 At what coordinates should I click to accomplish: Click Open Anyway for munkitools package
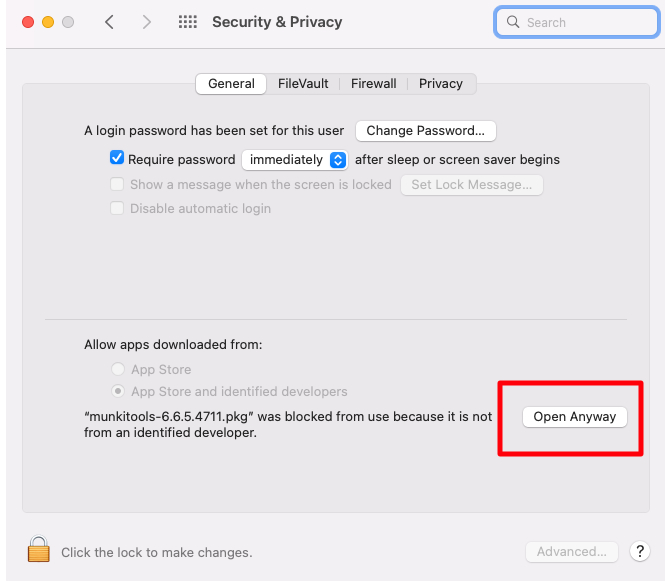[x=574, y=417]
